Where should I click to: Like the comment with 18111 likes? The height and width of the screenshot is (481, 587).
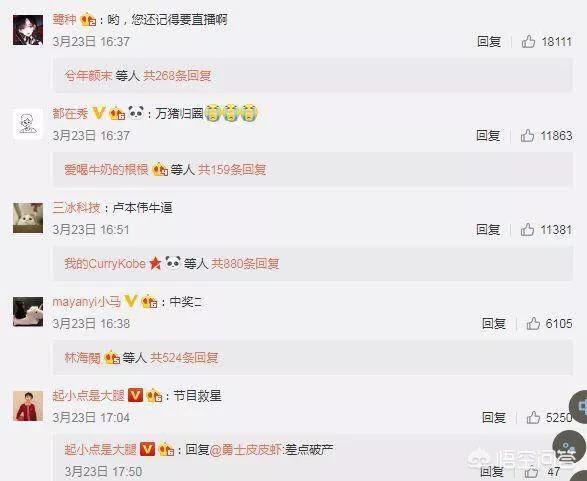click(x=528, y=41)
